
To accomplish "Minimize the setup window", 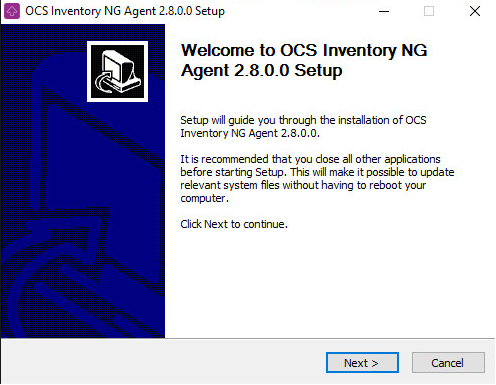I will tap(384, 11).
